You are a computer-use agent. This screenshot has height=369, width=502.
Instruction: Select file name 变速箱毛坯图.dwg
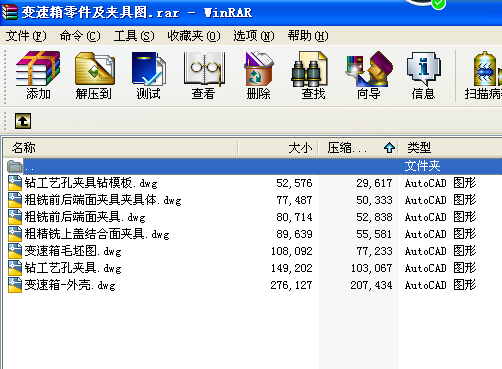click(73, 251)
